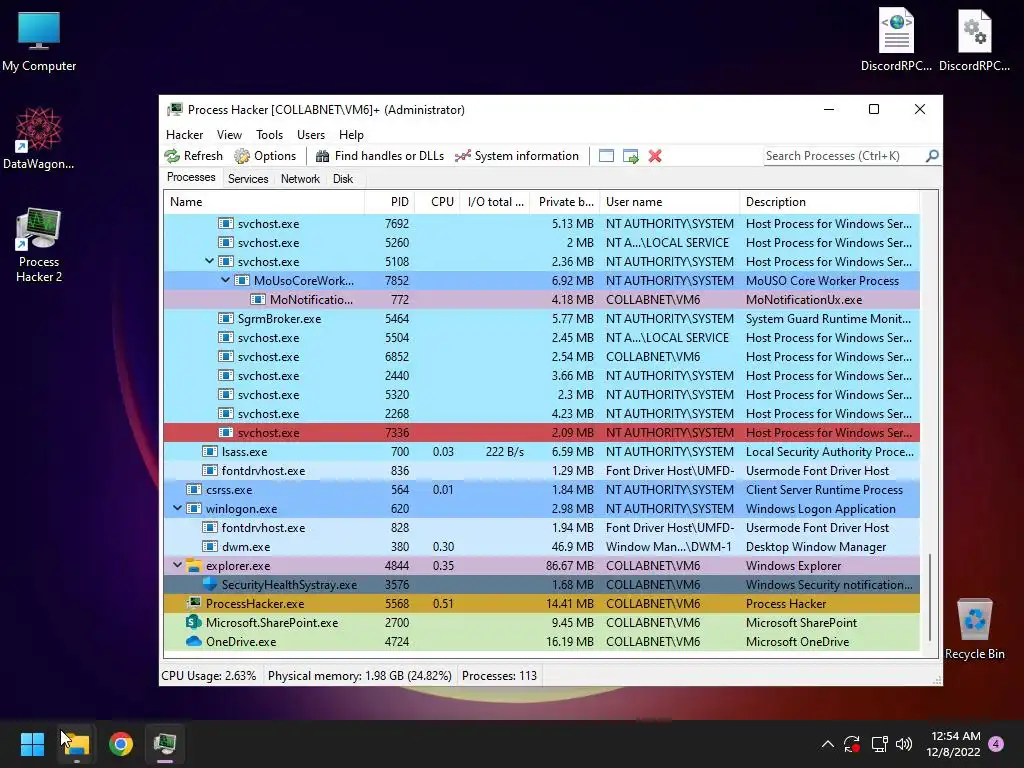
Task: Sort by Private bytes column header
Action: tap(565, 202)
